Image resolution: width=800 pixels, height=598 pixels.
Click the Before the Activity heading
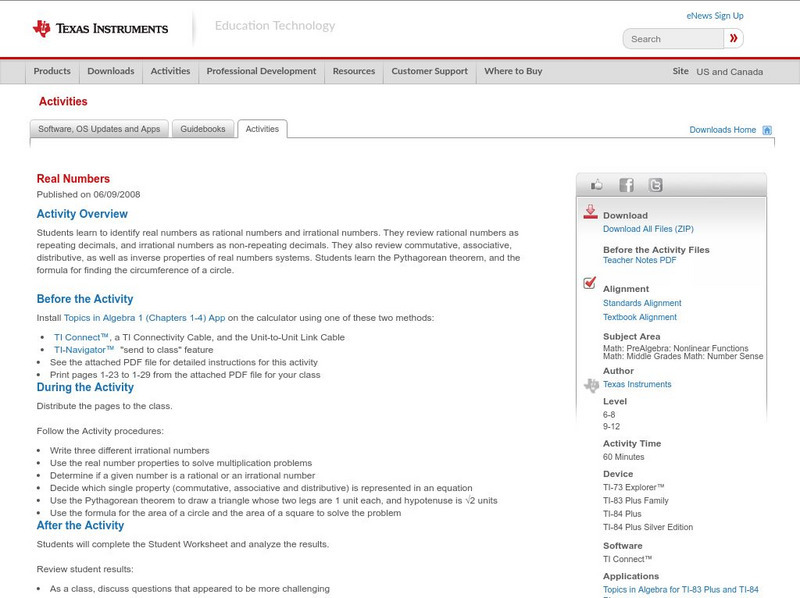[85, 299]
